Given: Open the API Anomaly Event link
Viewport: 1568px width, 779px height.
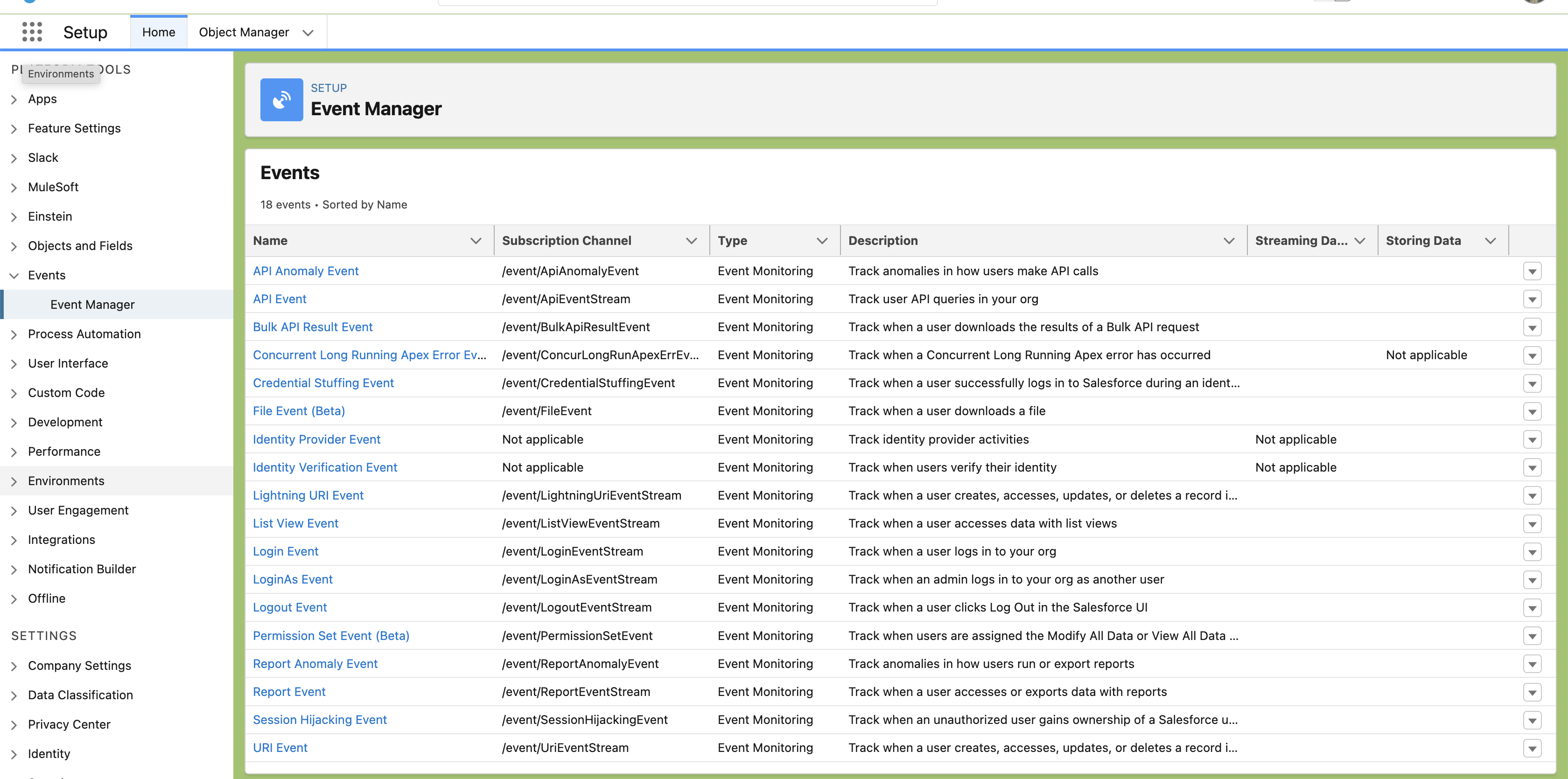Looking at the screenshot, I should pyautogui.click(x=306, y=271).
